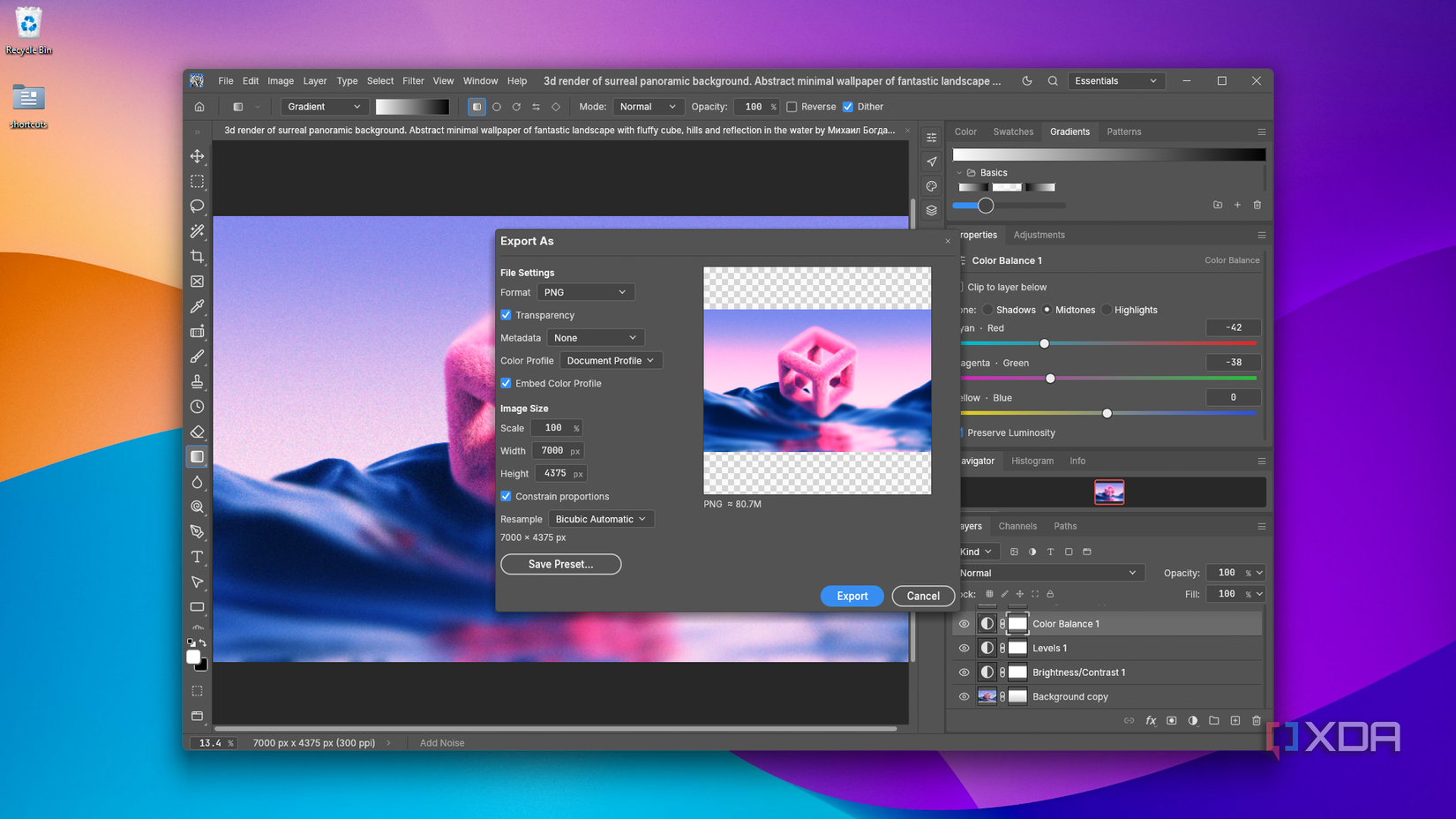Viewport: 1456px width, 819px height.
Task: Switch to the Channels tab
Action: 1017,526
